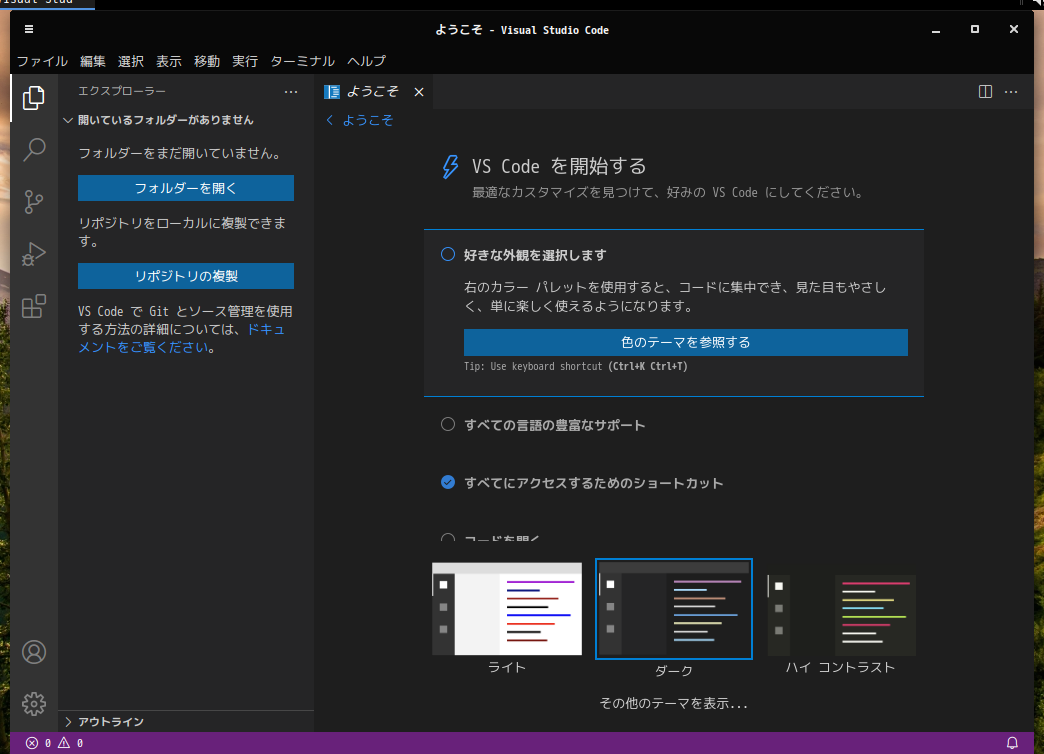Viewport: 1044px width, 754px height.
Task: Go back via the ようこそ breadcrumb chevron
Action: [x=330, y=120]
